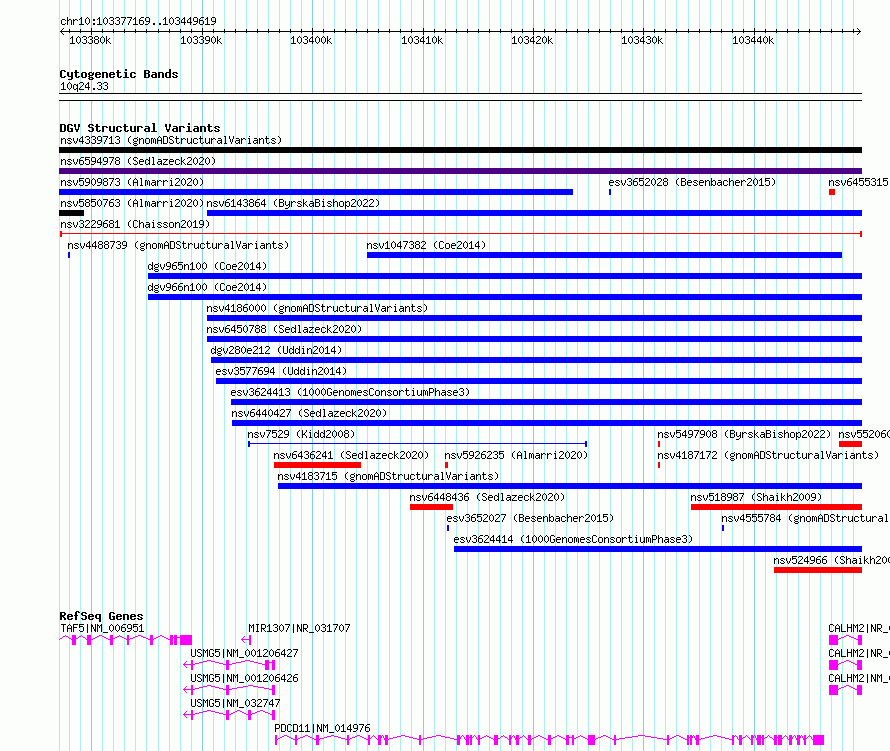Click the nsv6450788 (Sedlazeck2020) label
Viewport: 890px width, 751px height.
pos(284,329)
